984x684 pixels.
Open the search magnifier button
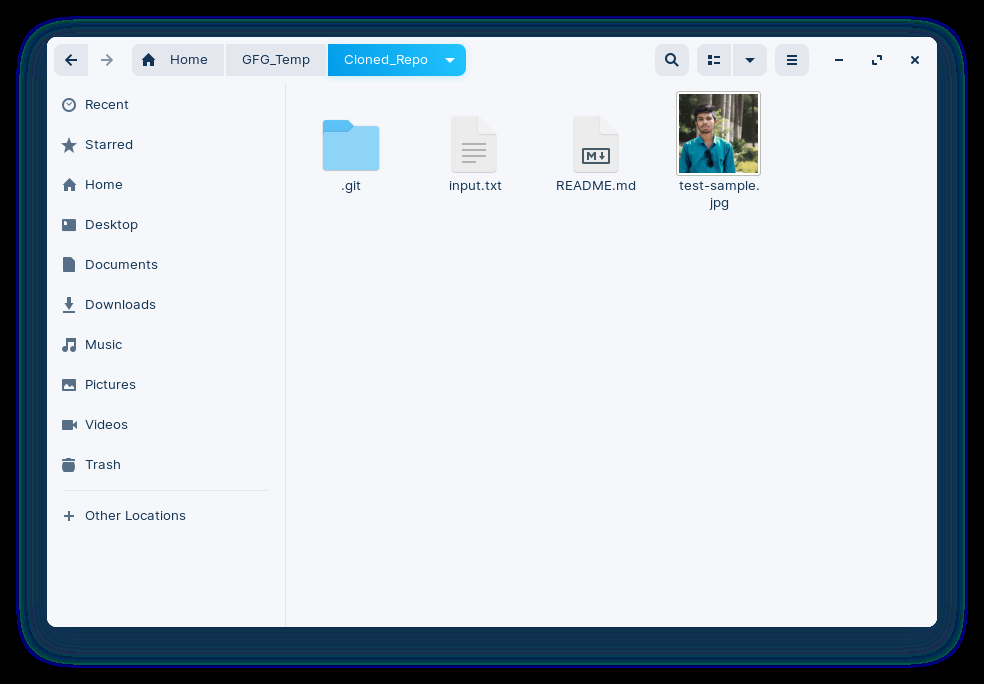(671, 60)
